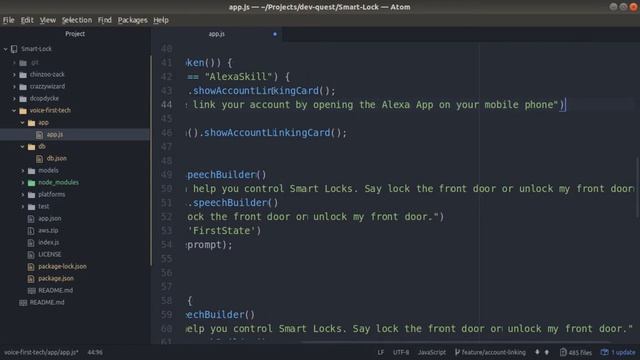Click echBuilder() code on line 59

pos(220,315)
